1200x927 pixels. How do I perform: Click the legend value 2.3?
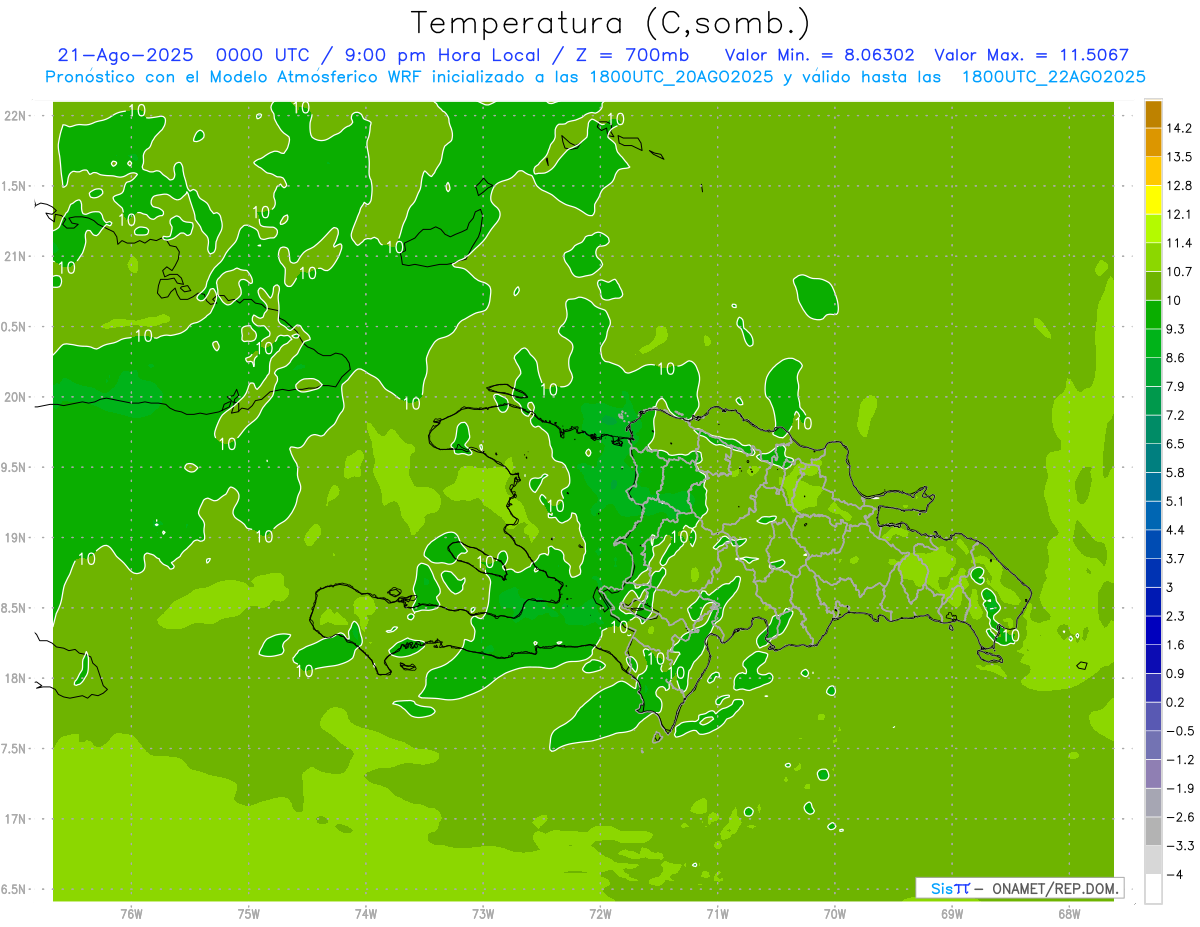[x=1176, y=616]
